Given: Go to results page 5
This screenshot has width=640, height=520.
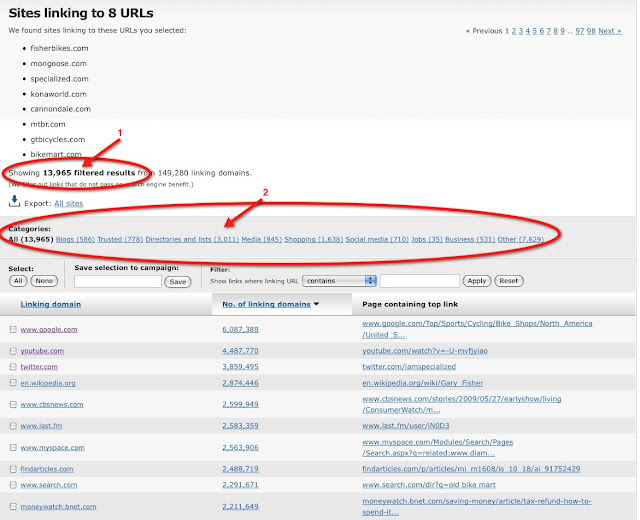Looking at the screenshot, I should click(535, 31).
